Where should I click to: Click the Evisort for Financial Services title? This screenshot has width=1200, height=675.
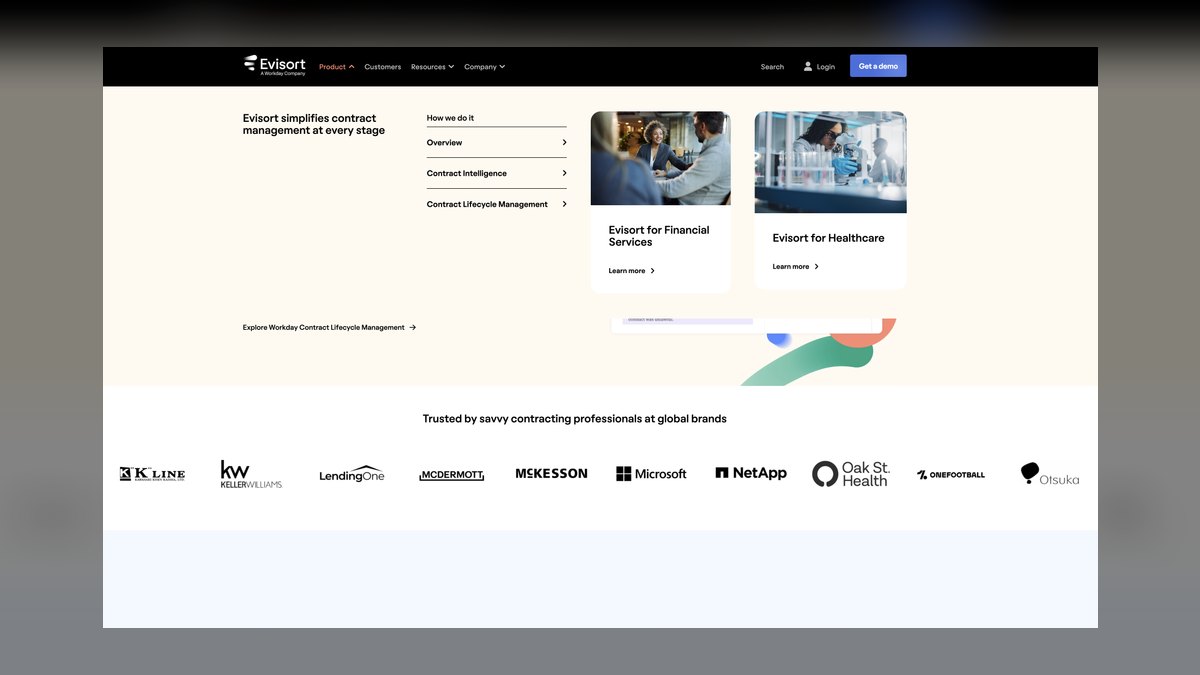coord(659,236)
